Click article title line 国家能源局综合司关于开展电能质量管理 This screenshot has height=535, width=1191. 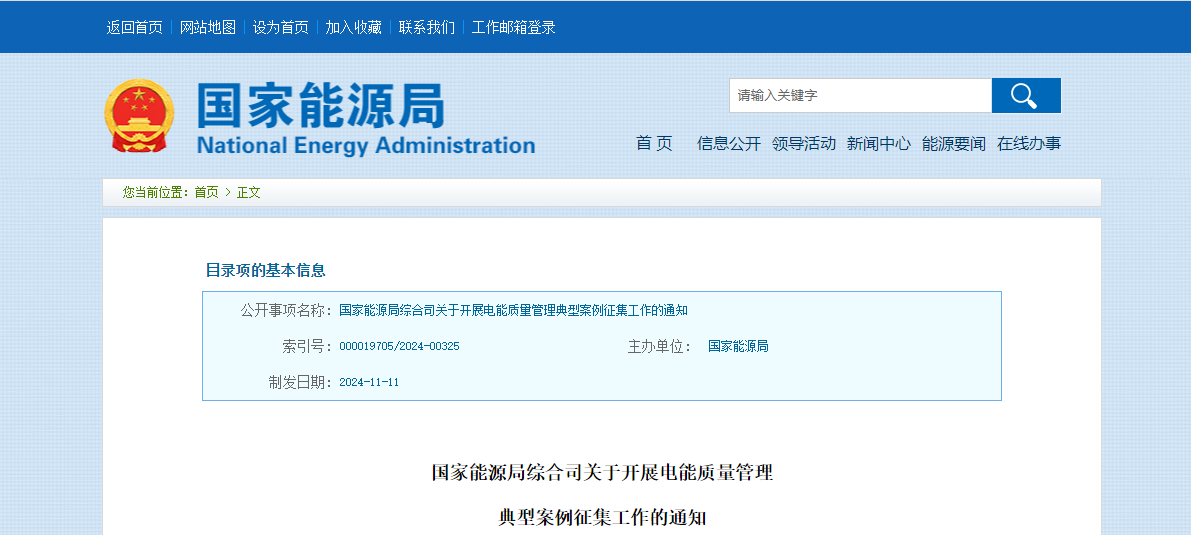coord(602,473)
